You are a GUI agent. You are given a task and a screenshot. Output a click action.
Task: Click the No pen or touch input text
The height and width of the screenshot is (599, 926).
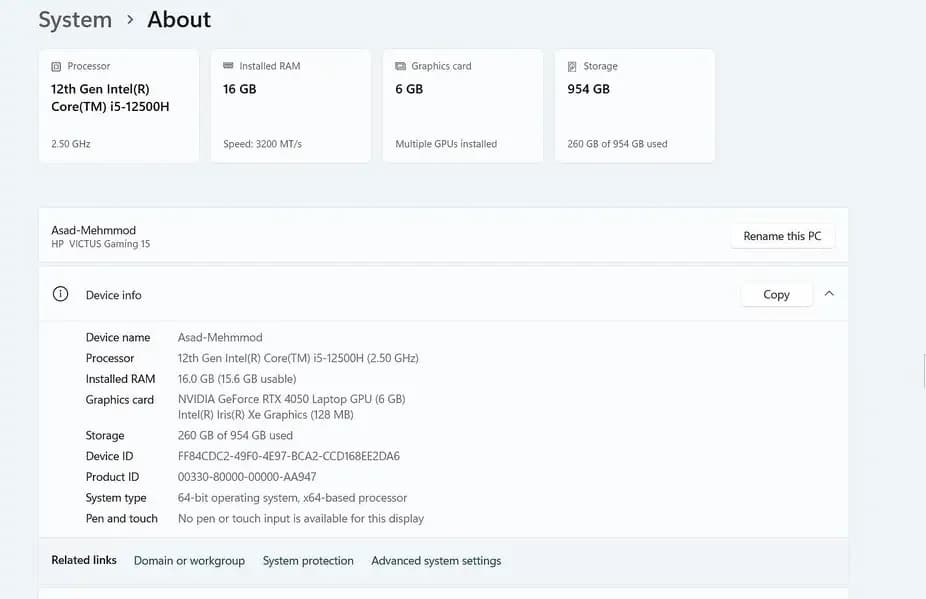(x=301, y=519)
